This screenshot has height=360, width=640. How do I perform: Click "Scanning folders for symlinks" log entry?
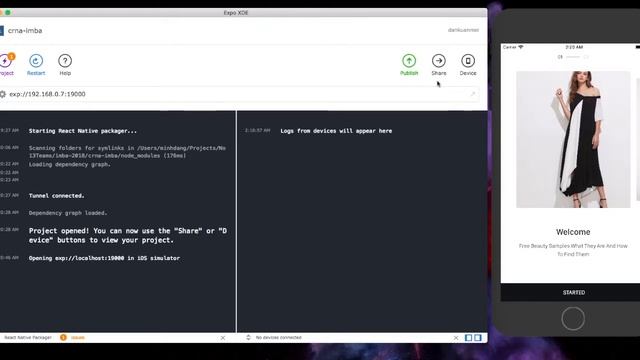(x=127, y=152)
